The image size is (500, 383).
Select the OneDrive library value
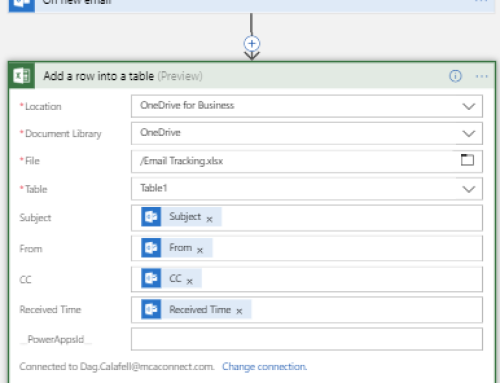pos(160,132)
